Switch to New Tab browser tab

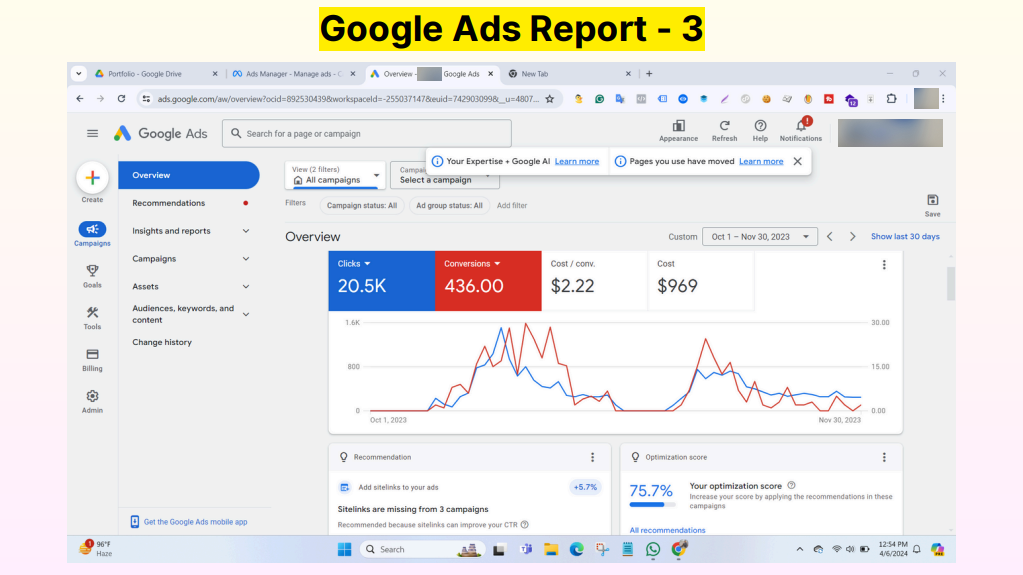point(569,74)
